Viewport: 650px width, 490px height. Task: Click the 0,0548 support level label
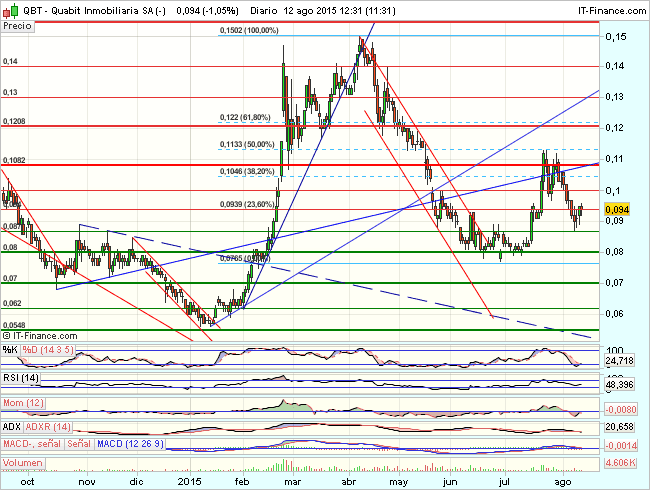click(x=14, y=325)
